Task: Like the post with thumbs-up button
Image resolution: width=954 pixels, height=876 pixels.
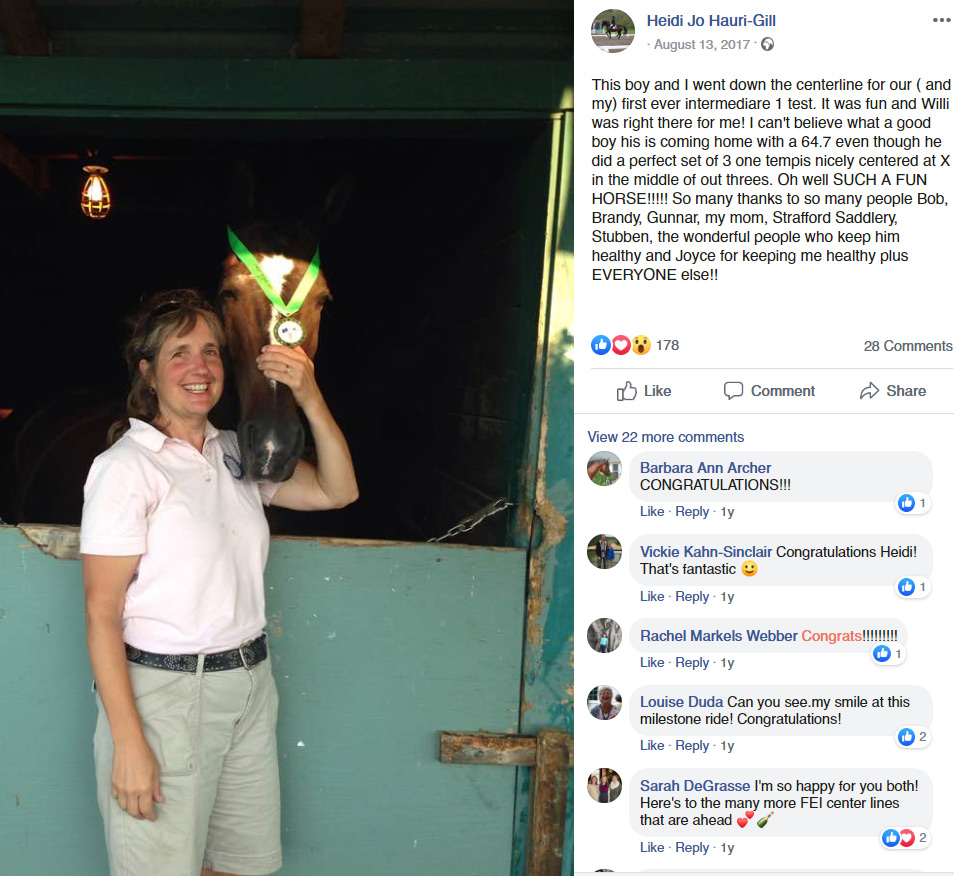Action: (644, 391)
